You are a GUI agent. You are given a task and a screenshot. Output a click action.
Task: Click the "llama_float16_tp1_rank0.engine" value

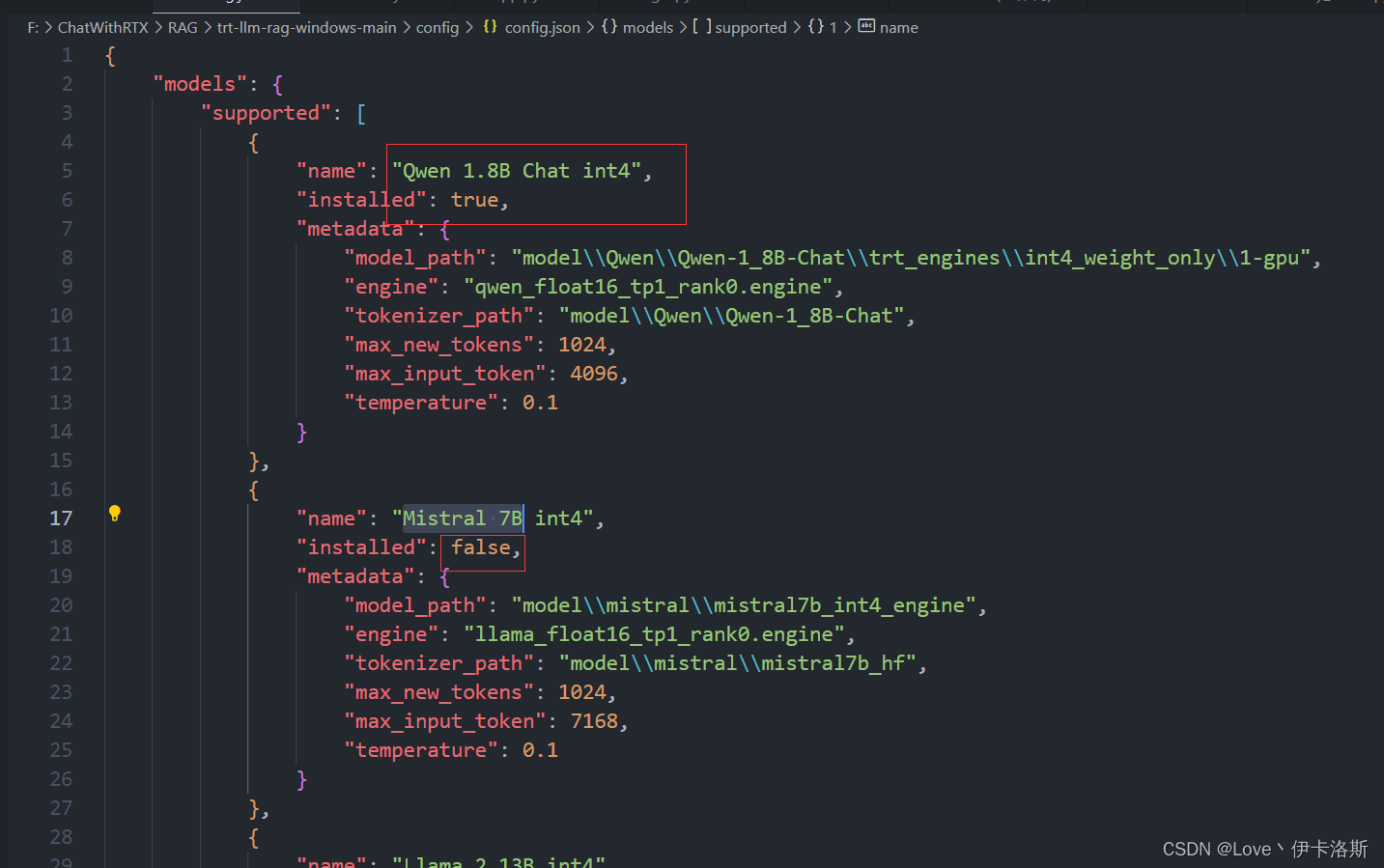pos(653,634)
